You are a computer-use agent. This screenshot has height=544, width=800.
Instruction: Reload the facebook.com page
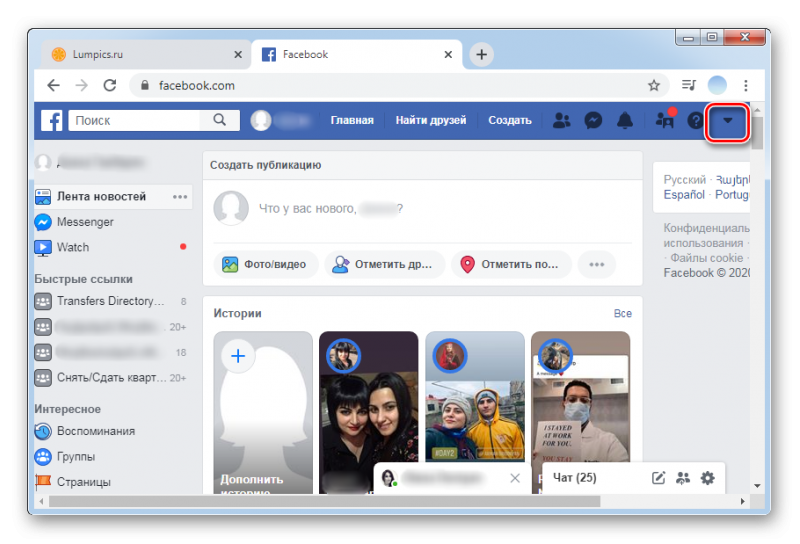(x=110, y=85)
